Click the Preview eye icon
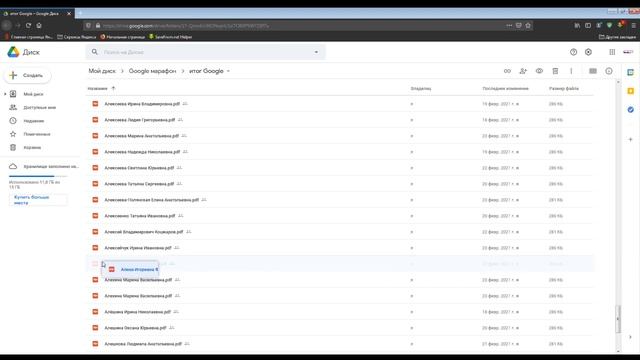The height and width of the screenshot is (360, 640). pos(539,71)
